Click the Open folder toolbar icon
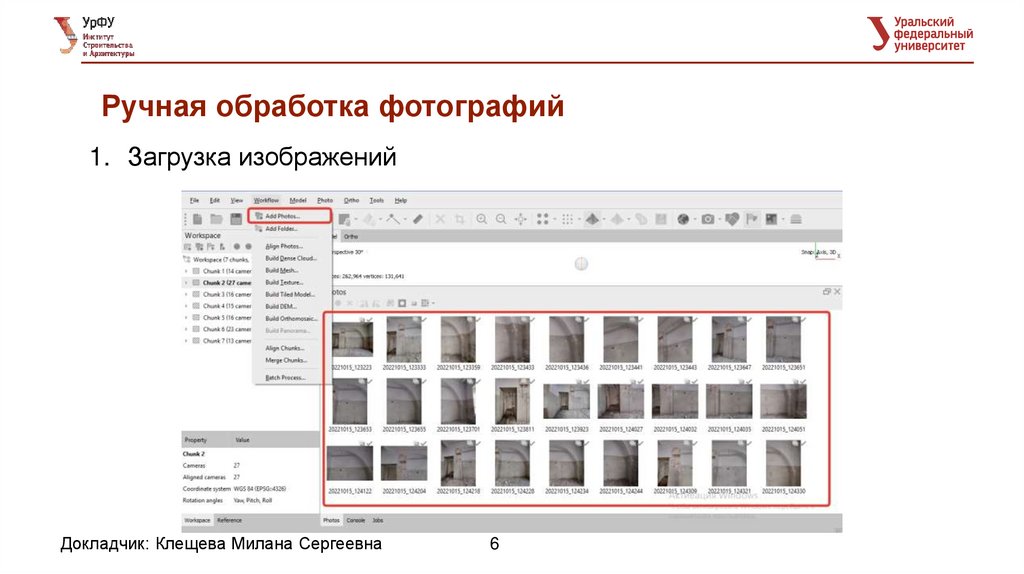 (x=216, y=219)
